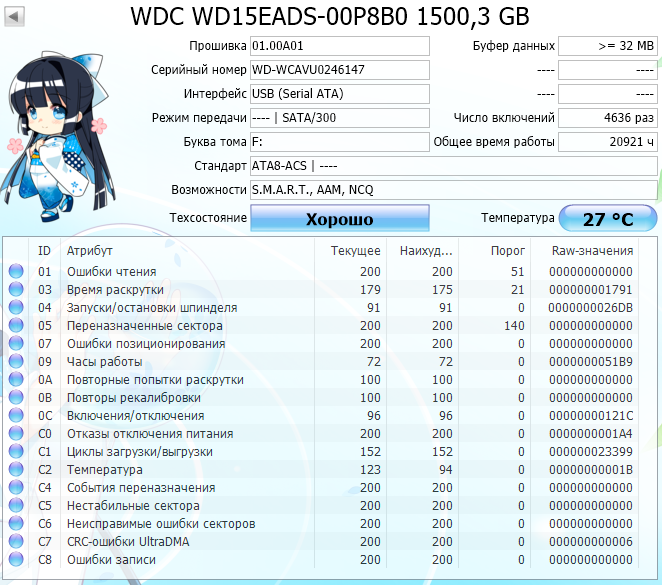
Task: Click status orb for Повторные попытки раскрутки
Action: (16, 379)
